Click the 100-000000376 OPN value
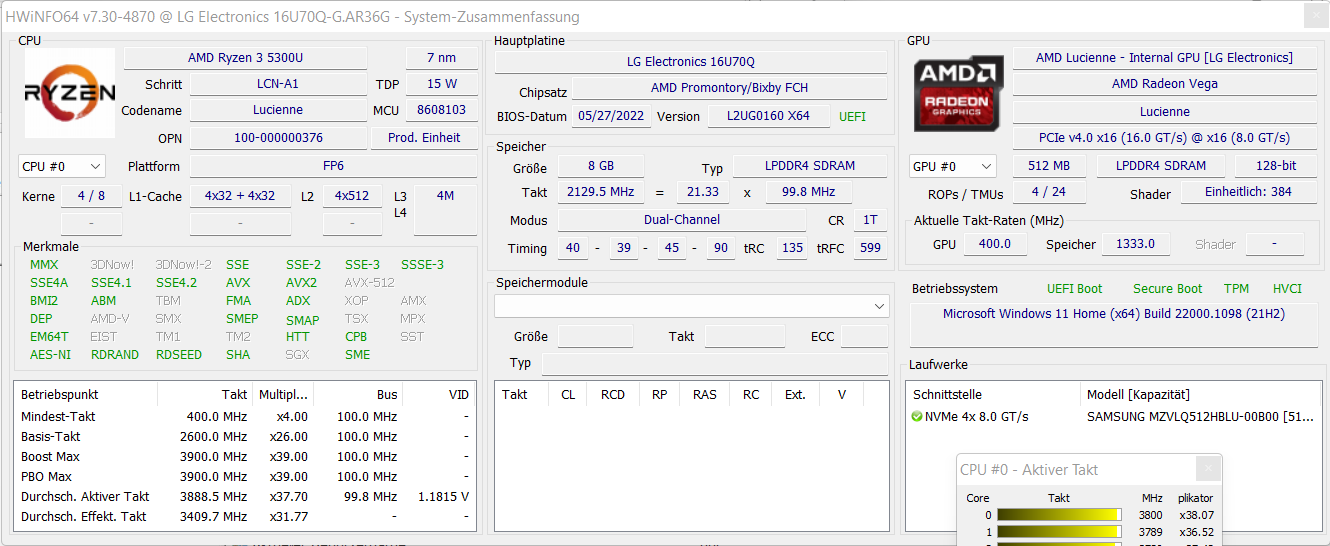This screenshot has height=546, width=1330. (279, 138)
